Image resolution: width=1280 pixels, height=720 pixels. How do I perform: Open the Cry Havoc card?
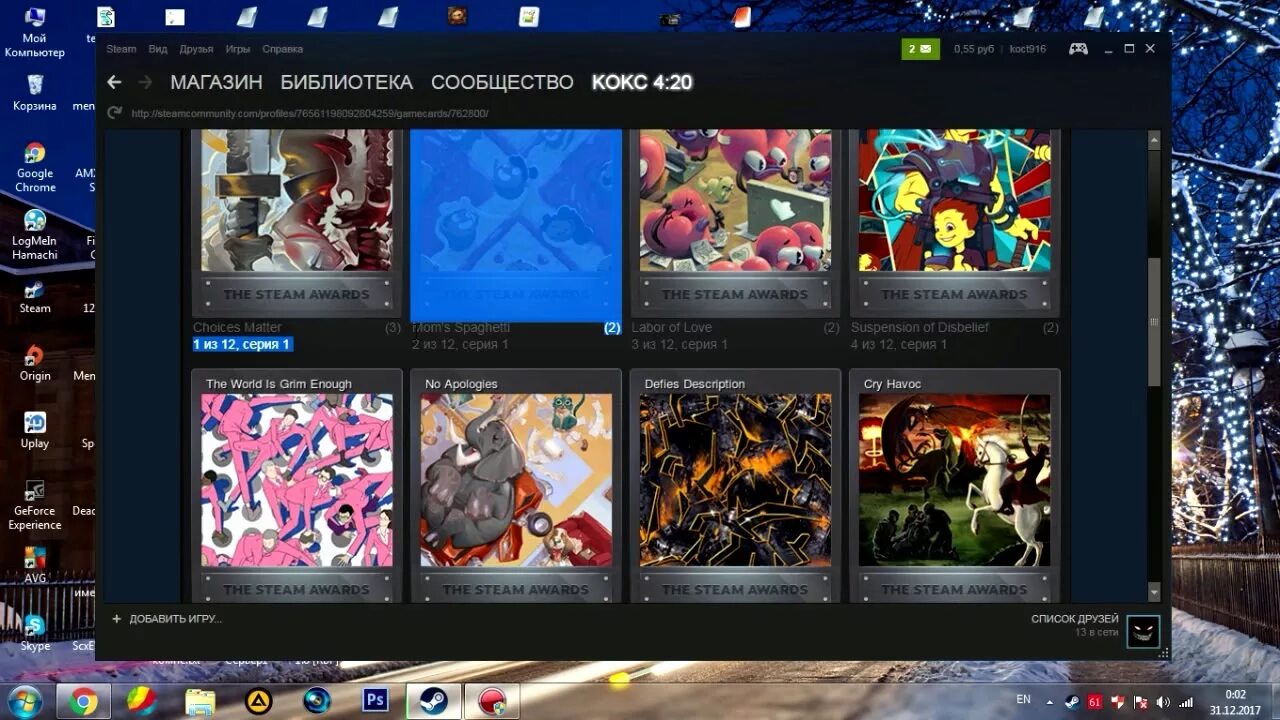coord(954,486)
